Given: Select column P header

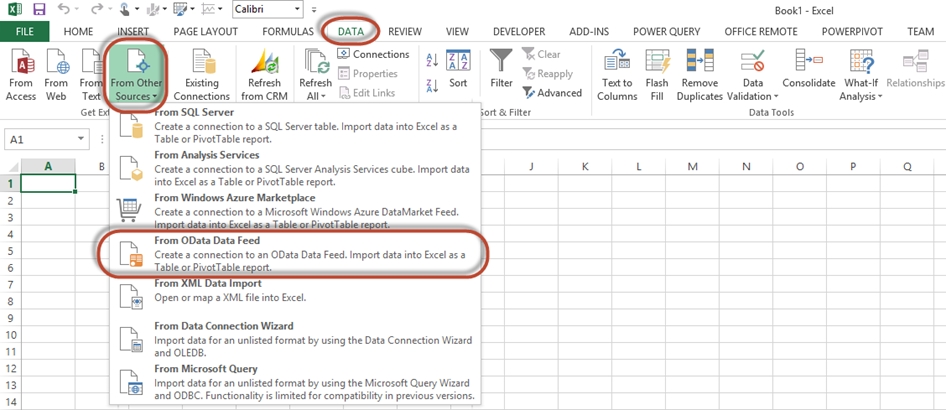Looking at the screenshot, I should [853, 166].
